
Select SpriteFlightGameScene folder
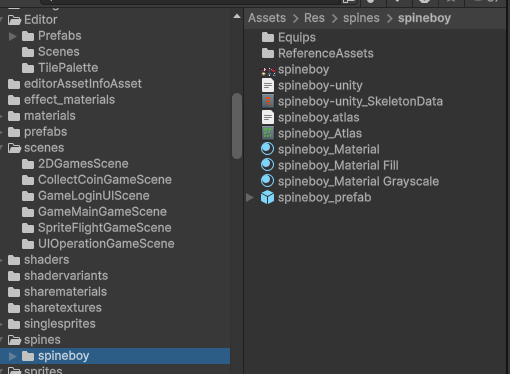click(105, 228)
